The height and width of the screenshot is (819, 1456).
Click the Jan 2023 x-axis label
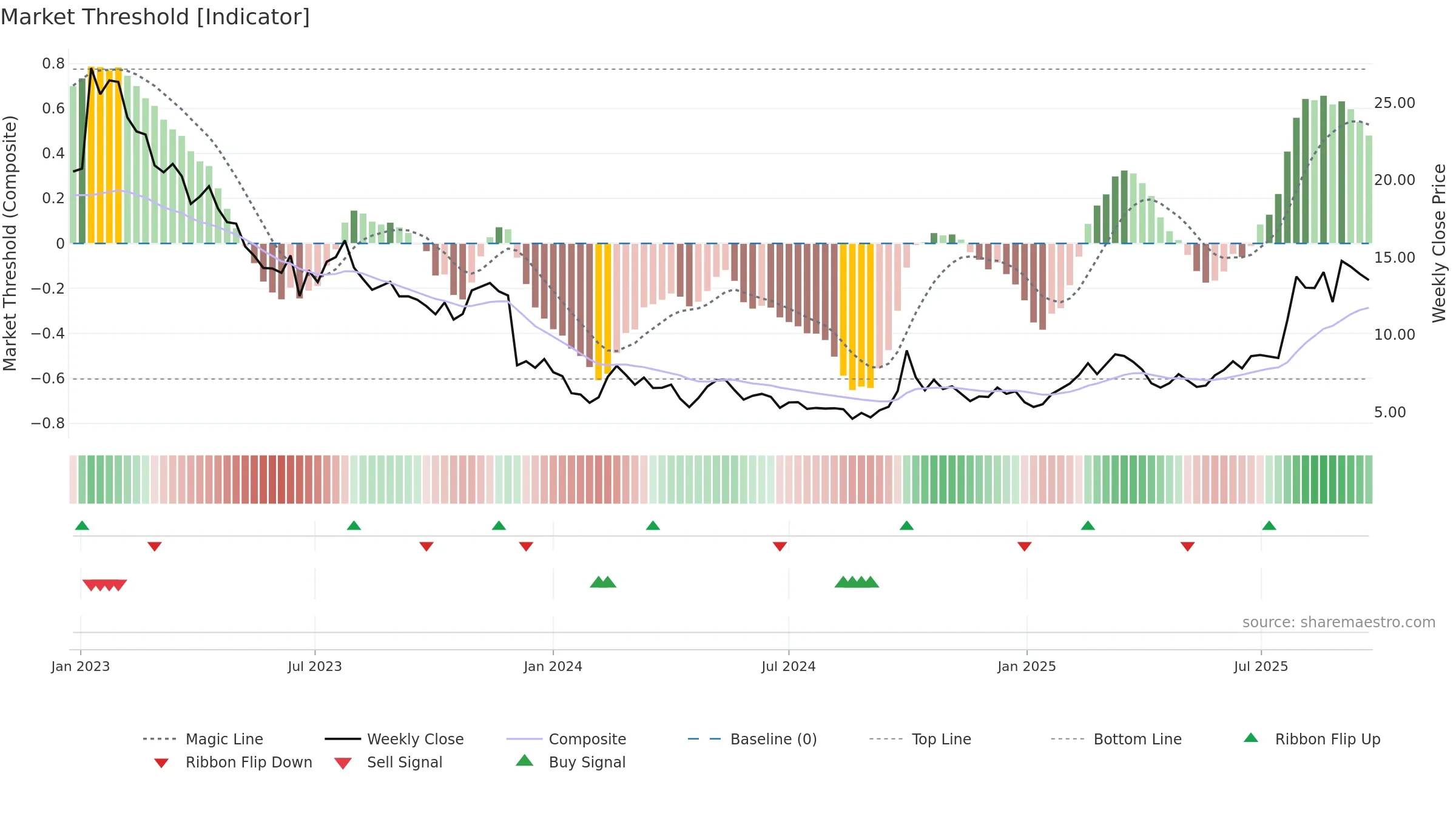[x=81, y=667]
